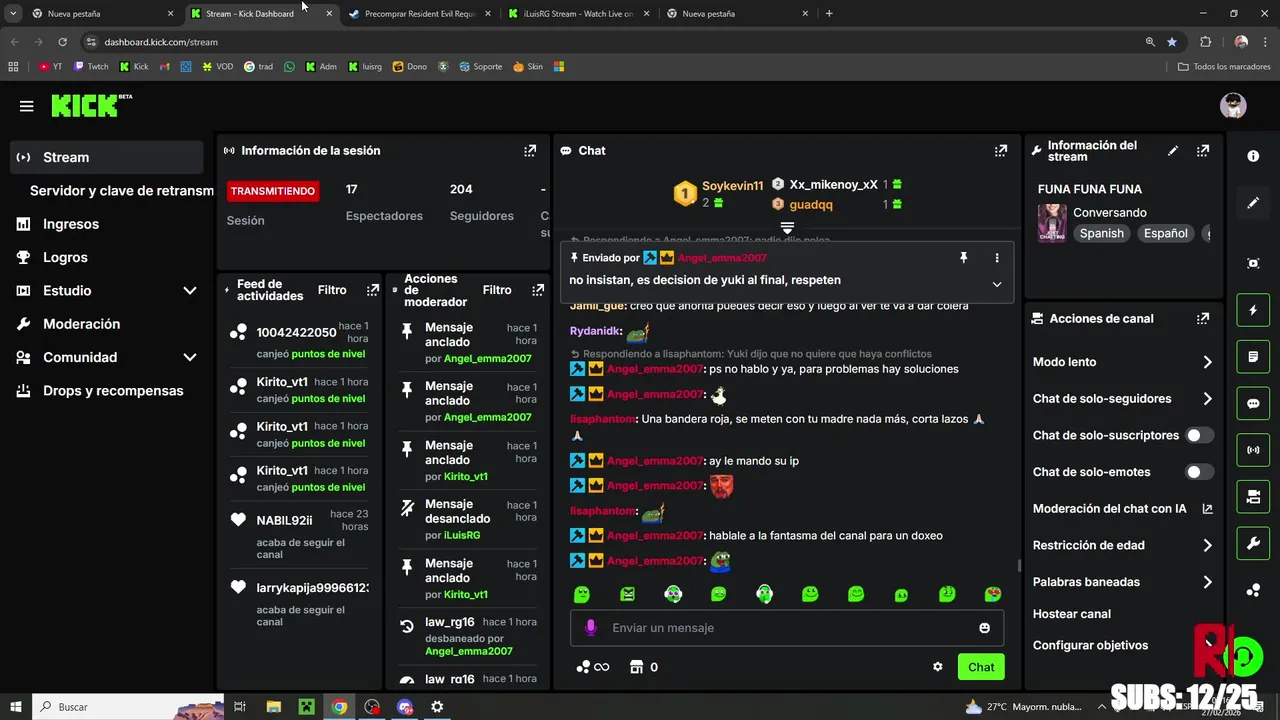This screenshot has width=1280, height=720.
Task: Click Hostear canal action
Action: coord(1072,614)
